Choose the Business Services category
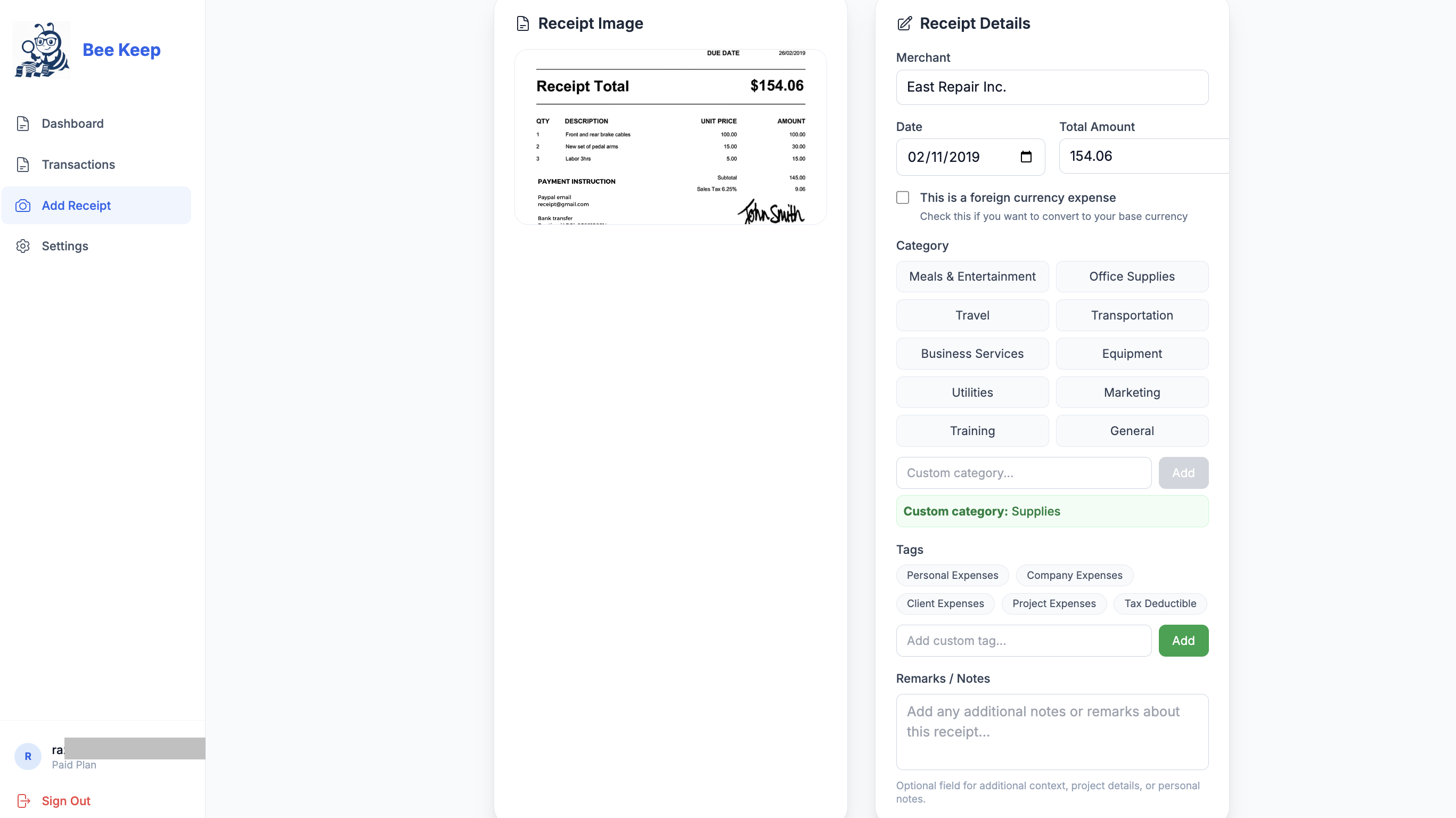Screen dimensions: 1456x818 tap(971, 353)
